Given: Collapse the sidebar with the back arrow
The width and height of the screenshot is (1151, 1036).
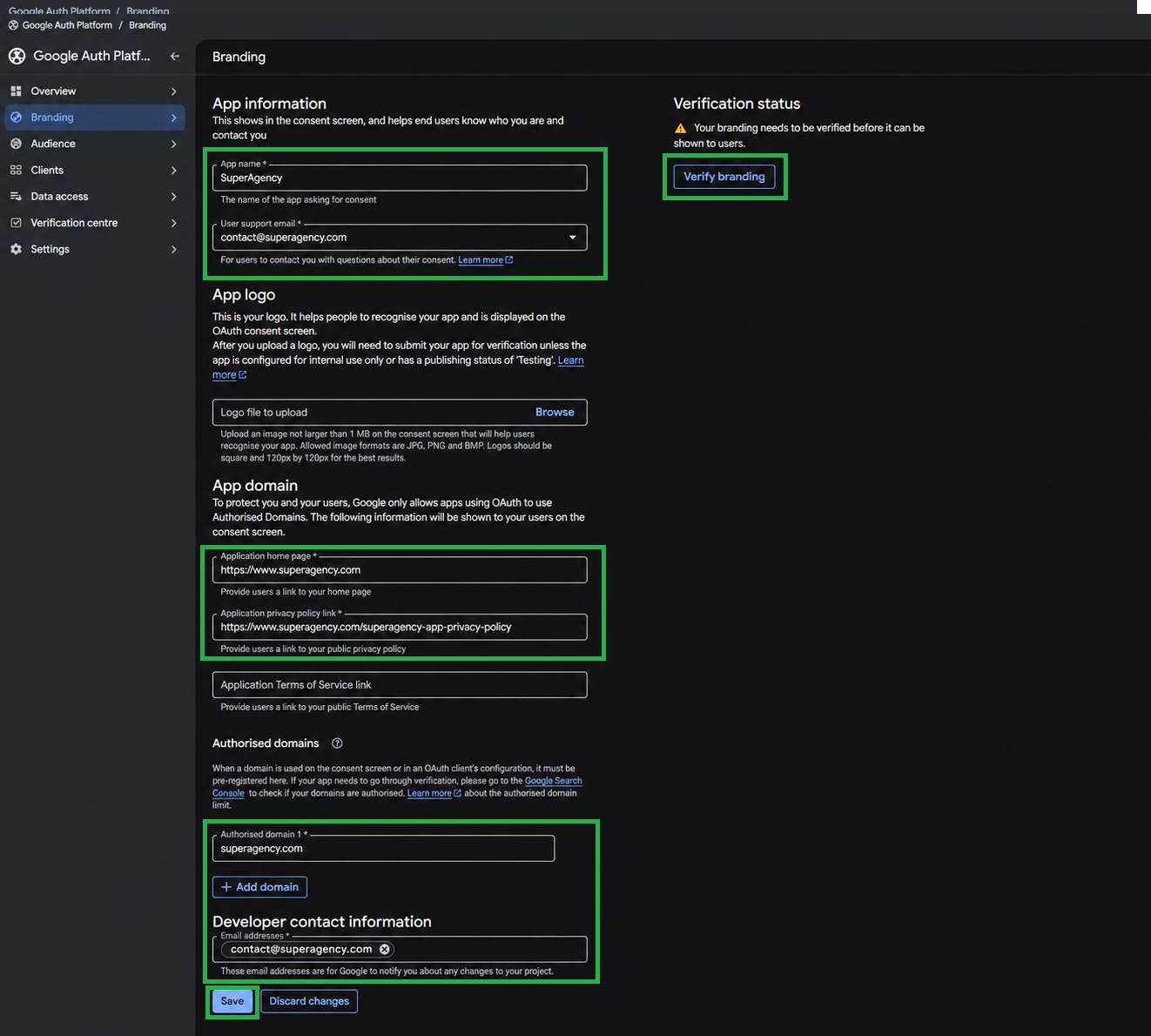Looking at the screenshot, I should coord(175,56).
